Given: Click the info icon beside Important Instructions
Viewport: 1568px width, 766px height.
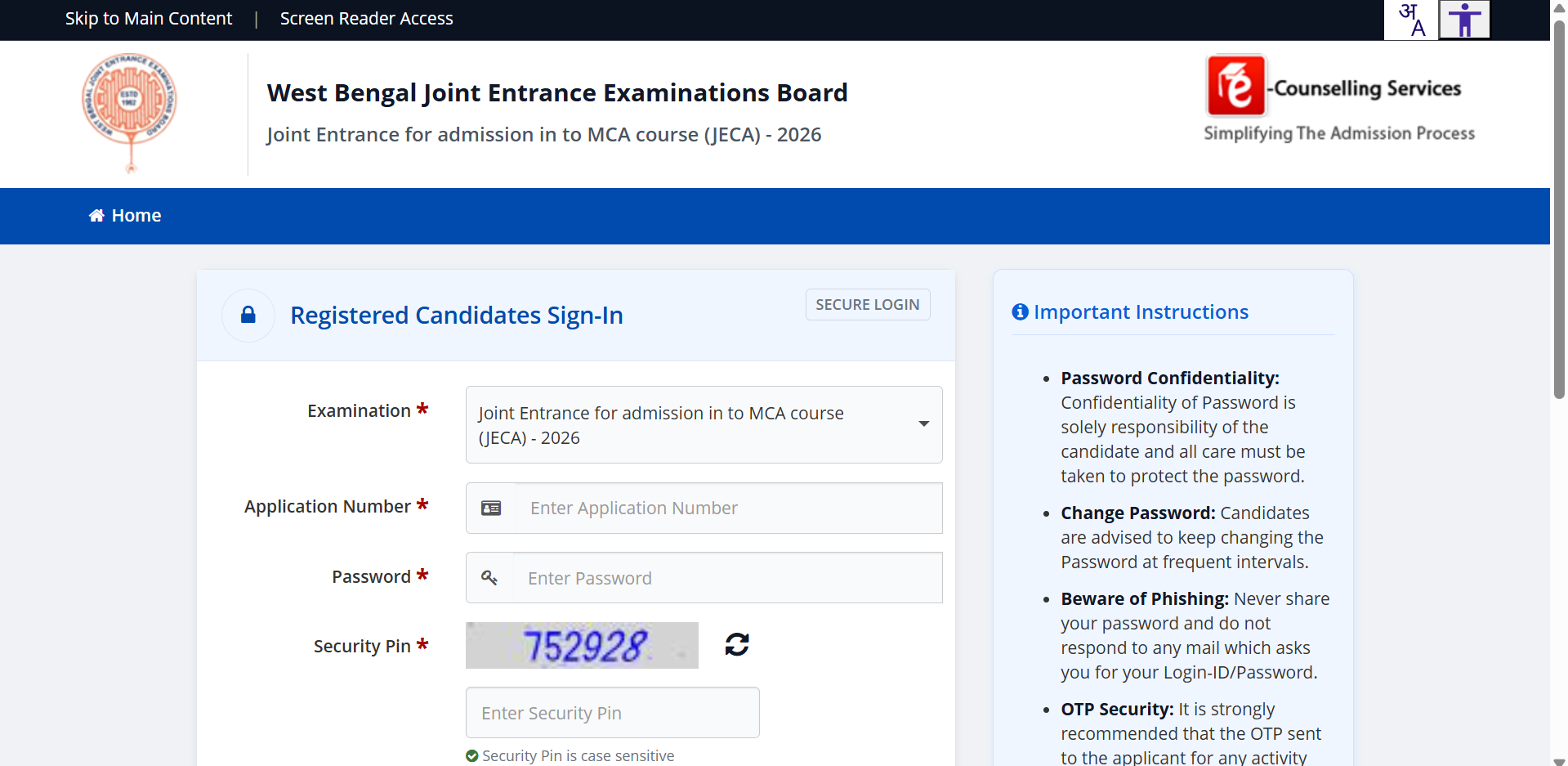Looking at the screenshot, I should pyautogui.click(x=1018, y=311).
